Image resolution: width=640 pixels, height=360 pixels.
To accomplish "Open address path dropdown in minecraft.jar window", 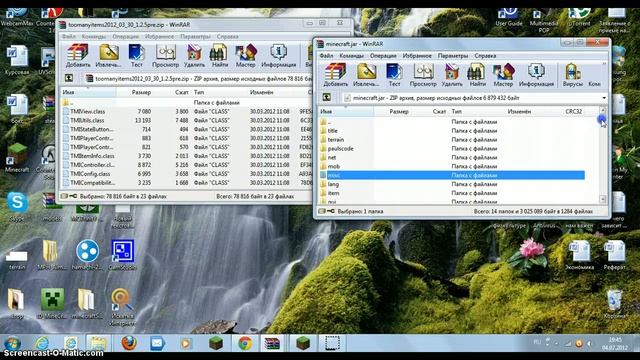I will (604, 98).
